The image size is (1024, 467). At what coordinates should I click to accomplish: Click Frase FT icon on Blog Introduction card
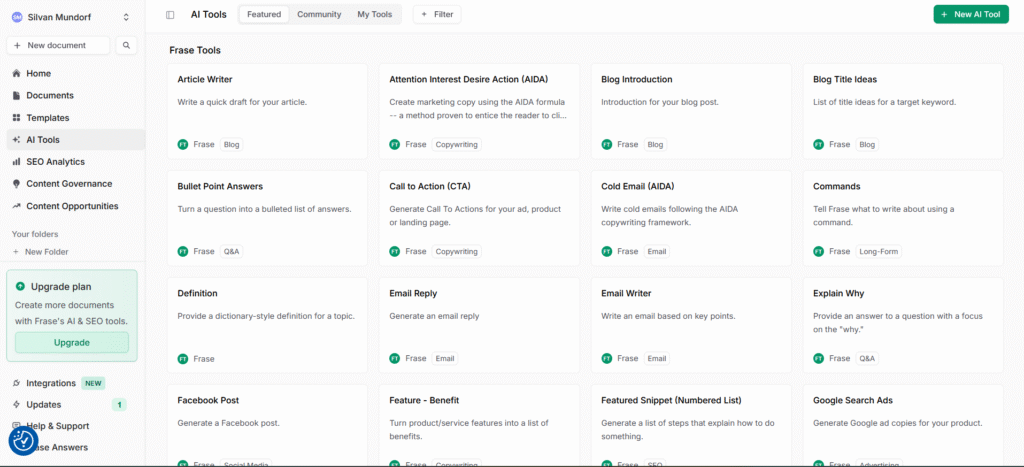[607, 144]
